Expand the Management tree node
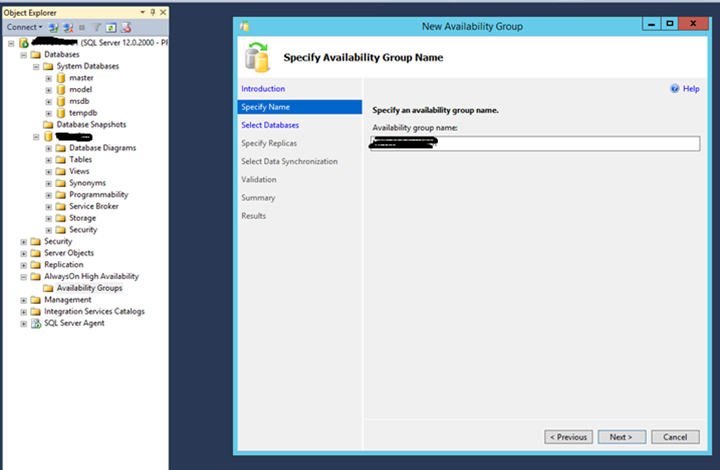The width and height of the screenshot is (720, 470). pos(24,300)
